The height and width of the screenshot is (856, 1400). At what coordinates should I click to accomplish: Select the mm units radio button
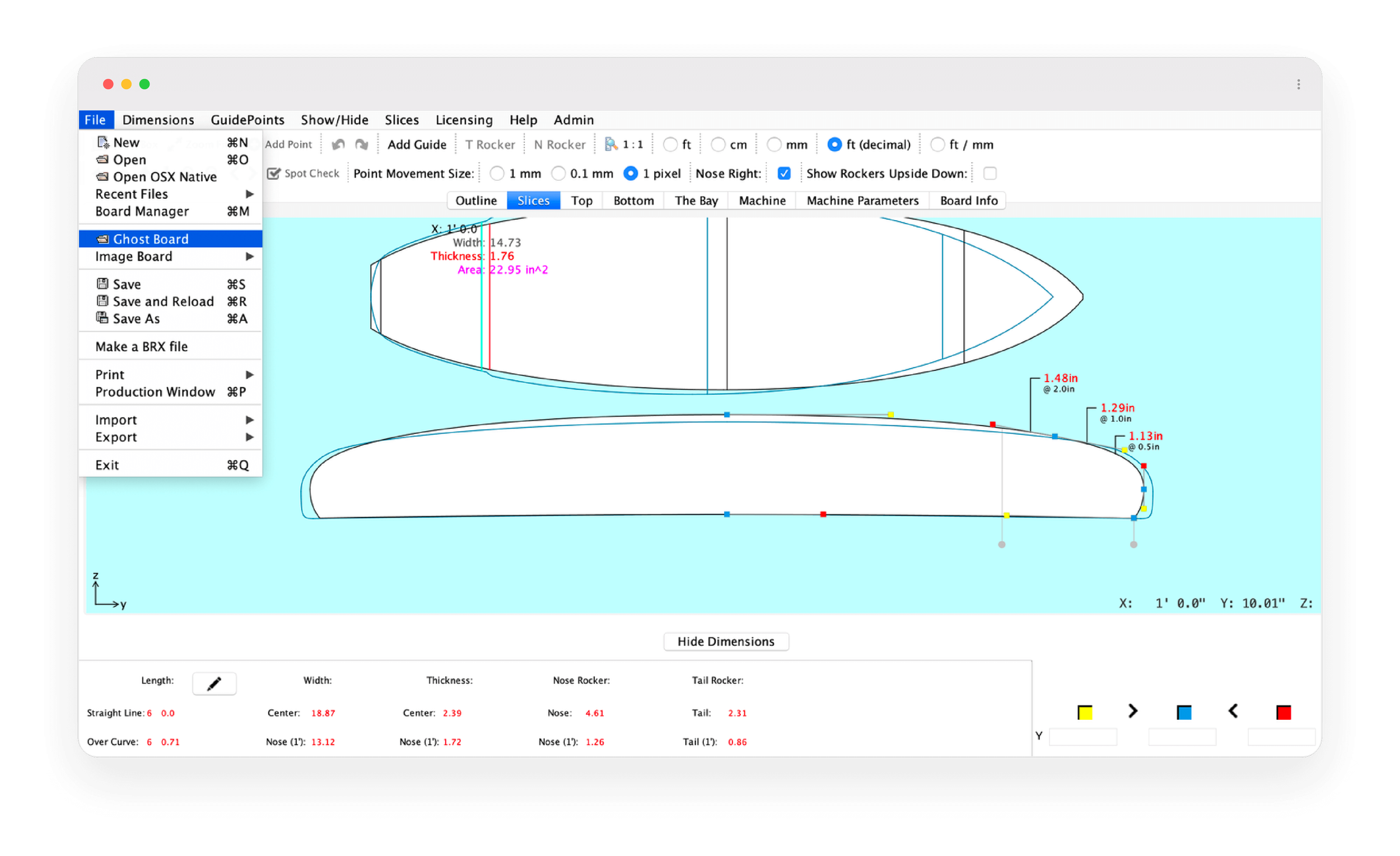pos(774,145)
